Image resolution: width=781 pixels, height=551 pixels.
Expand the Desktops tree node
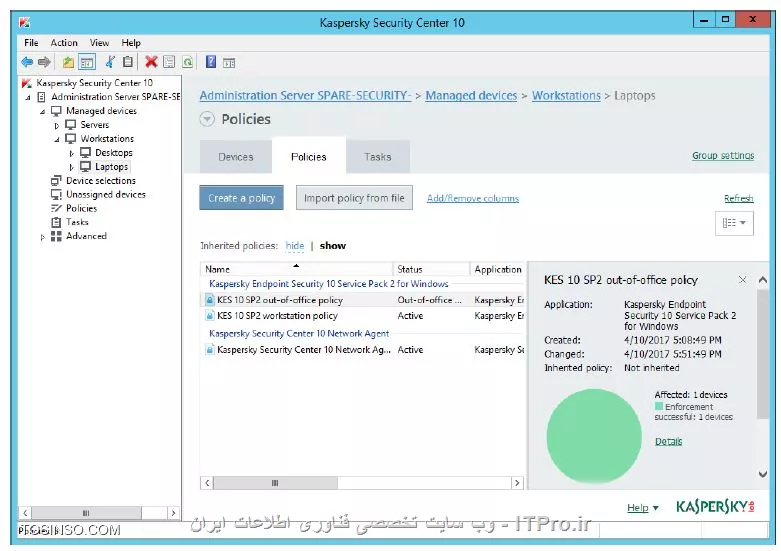pyautogui.click(x=71, y=153)
